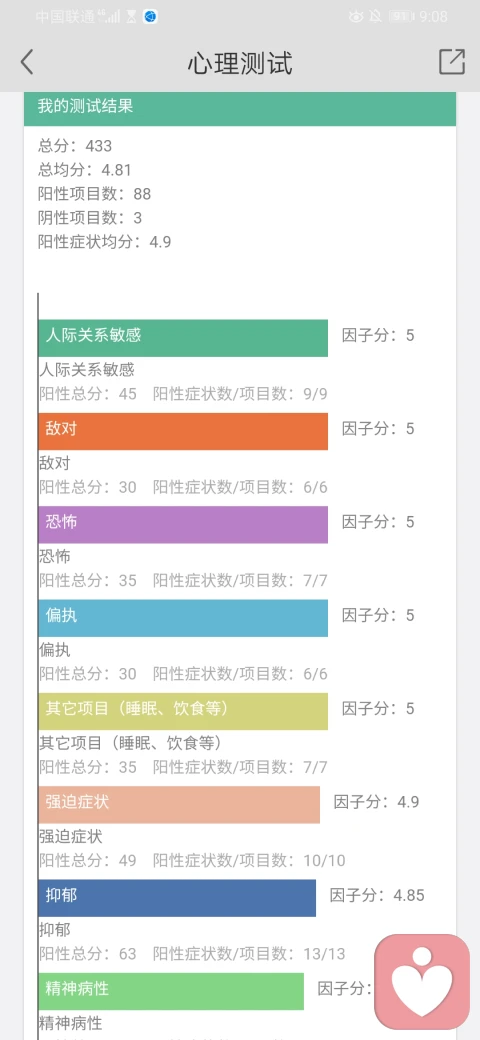Screen dimensions: 480x1040
Task: Tap the 心理测试 page title
Action: pyautogui.click(x=240, y=63)
